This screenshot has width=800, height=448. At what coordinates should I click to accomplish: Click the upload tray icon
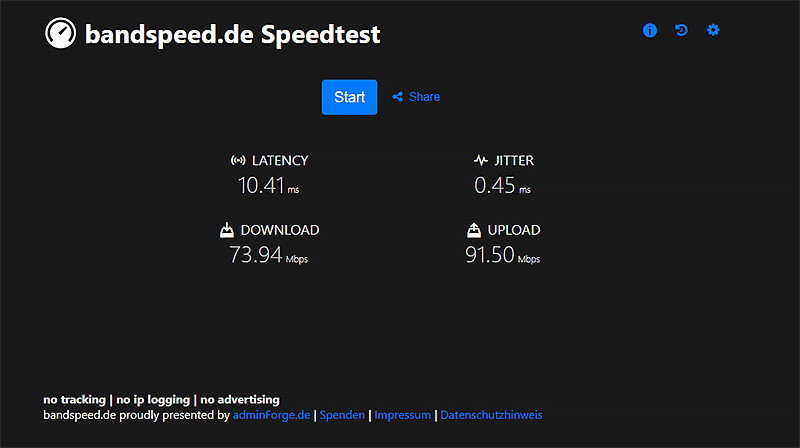(474, 230)
